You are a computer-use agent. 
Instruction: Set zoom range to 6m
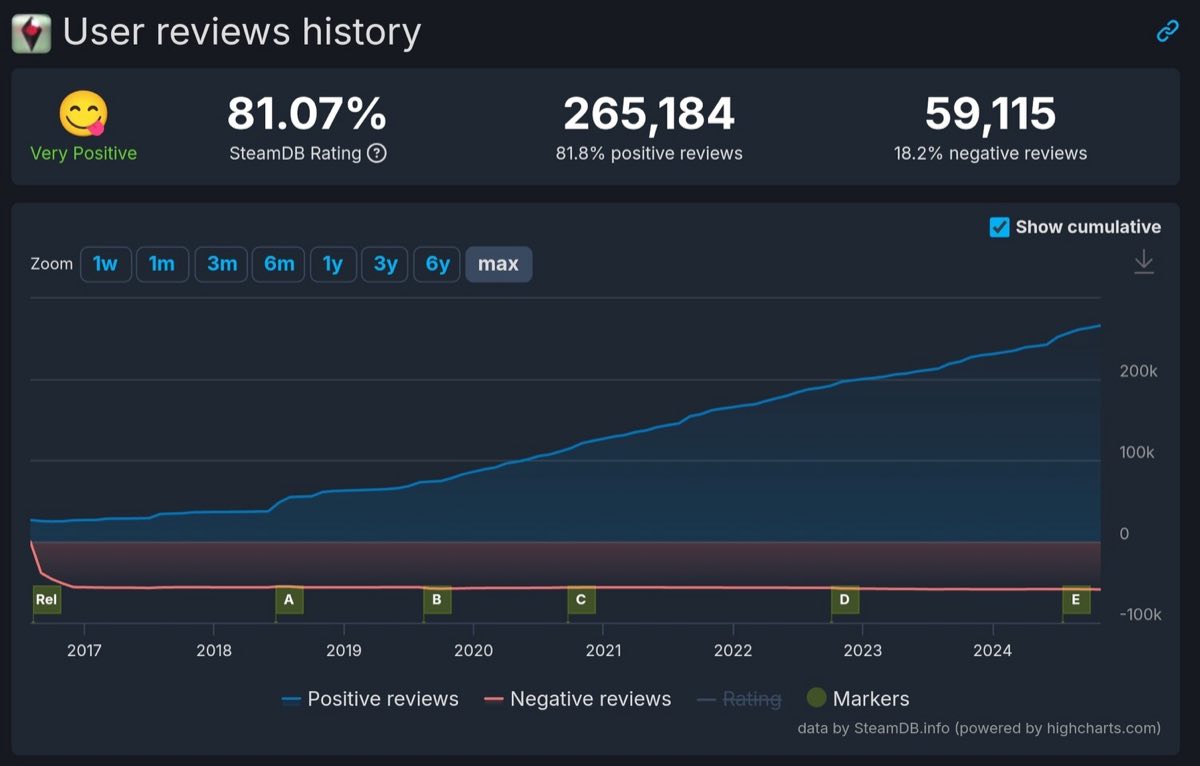coord(278,264)
